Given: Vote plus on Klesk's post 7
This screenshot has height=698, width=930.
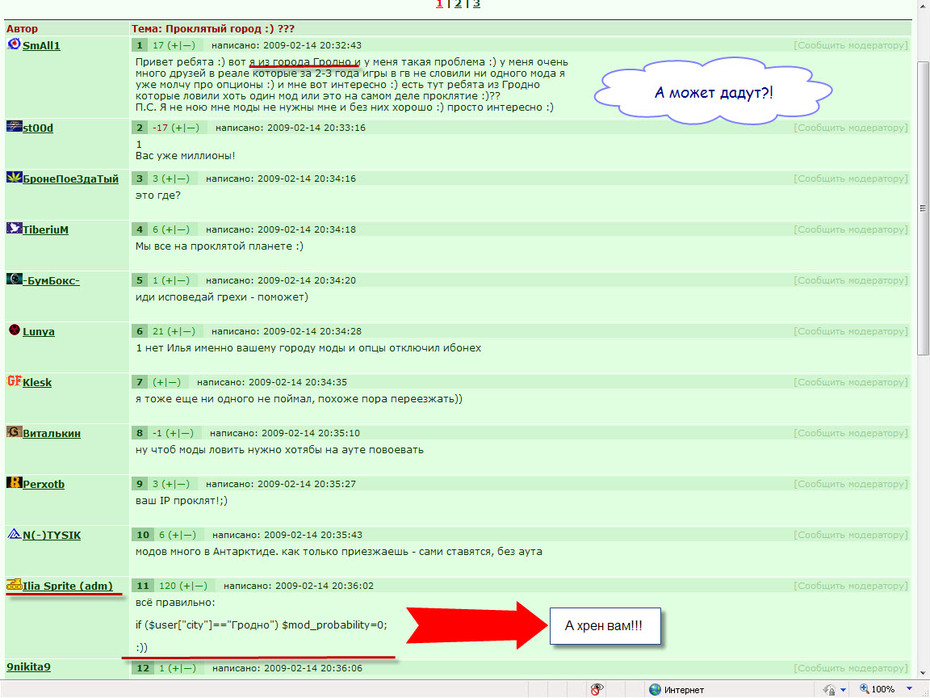Looking at the screenshot, I should 161,383.
